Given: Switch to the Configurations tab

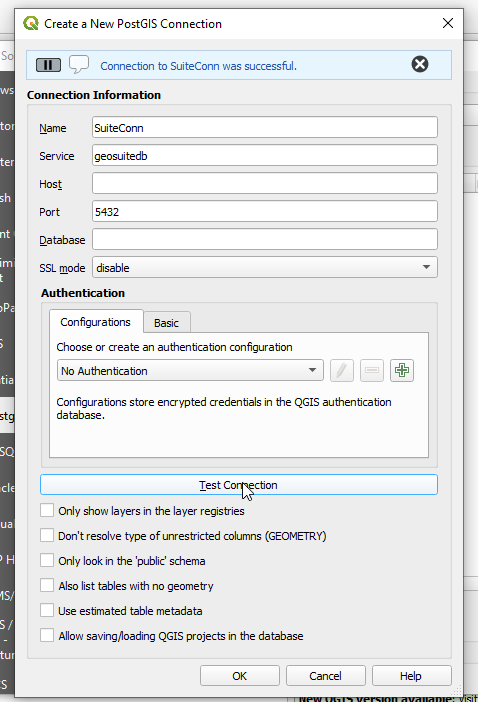Looking at the screenshot, I should point(96,322).
